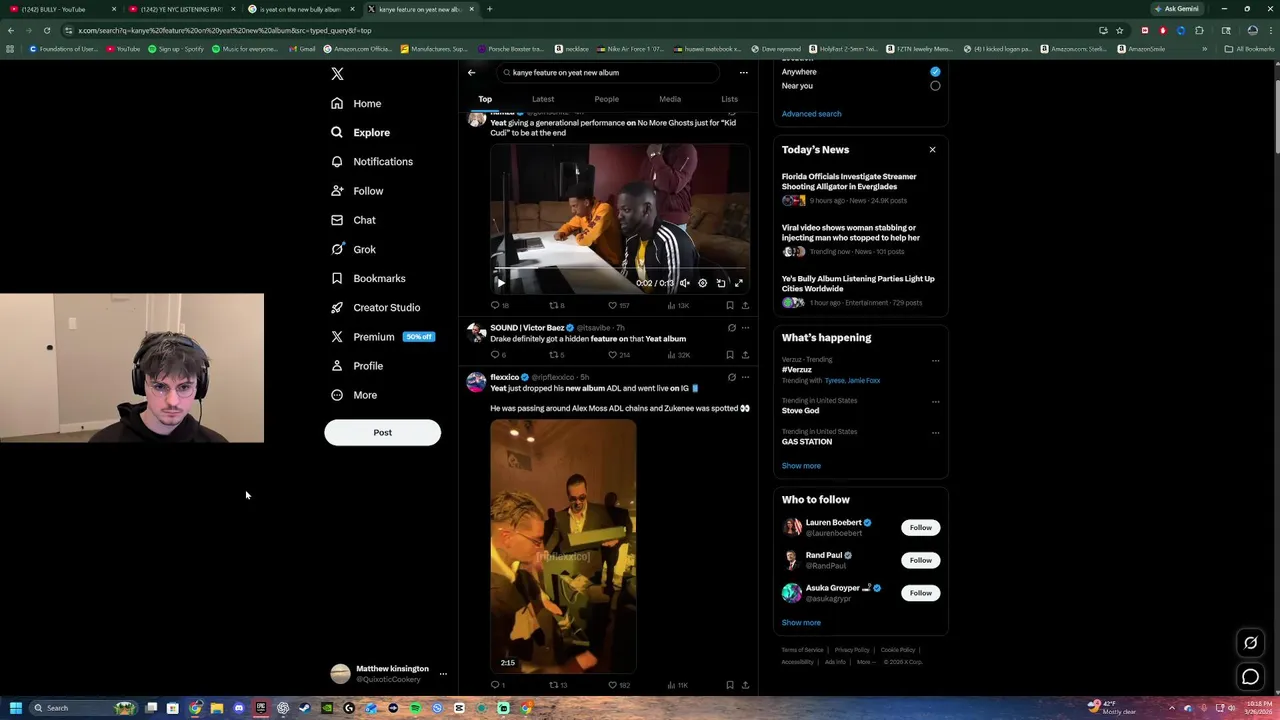Click the Post button
Image resolution: width=1280 pixels, height=720 pixels.
click(x=382, y=432)
